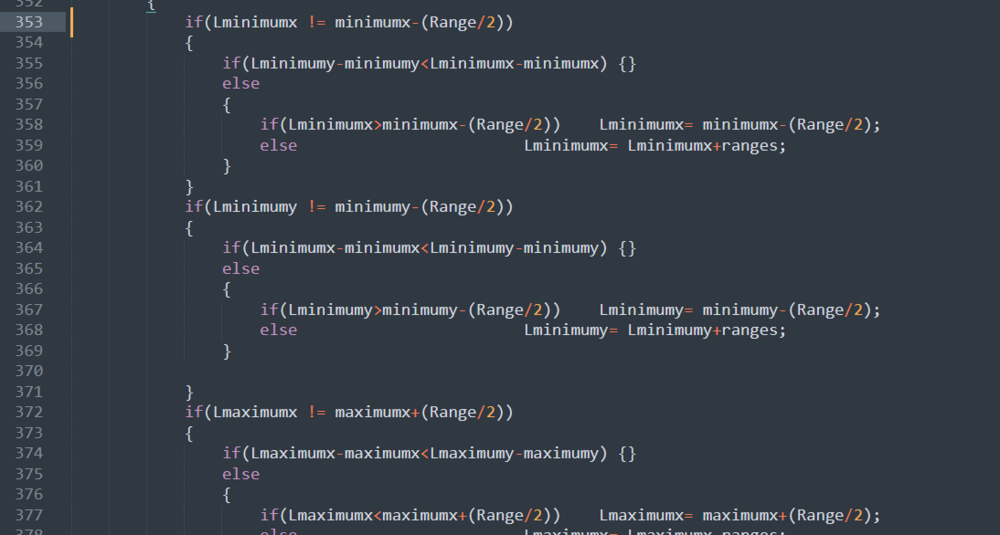
Task: Click line number 371 in the gutter
Action: click(29, 392)
